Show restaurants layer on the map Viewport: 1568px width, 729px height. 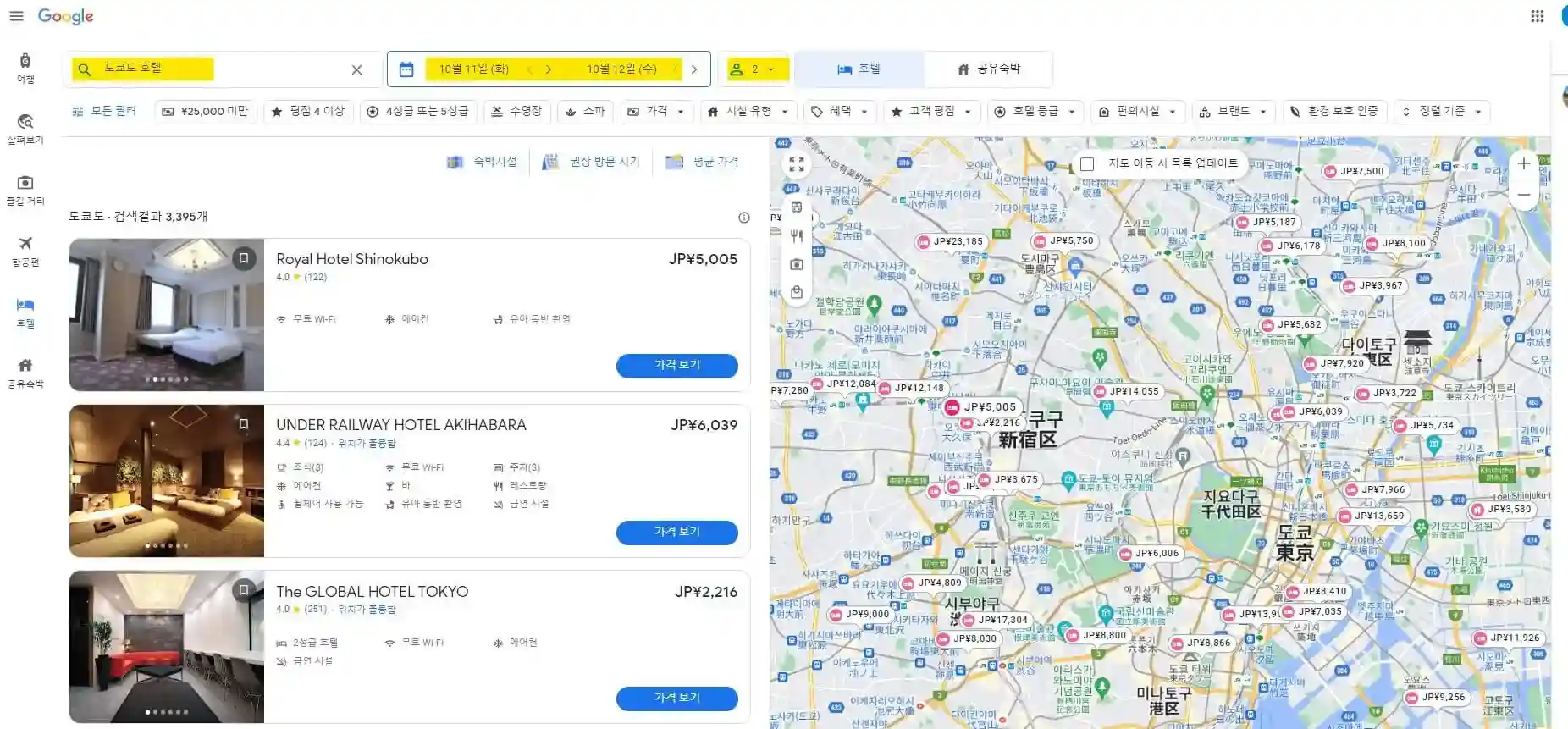coord(797,236)
